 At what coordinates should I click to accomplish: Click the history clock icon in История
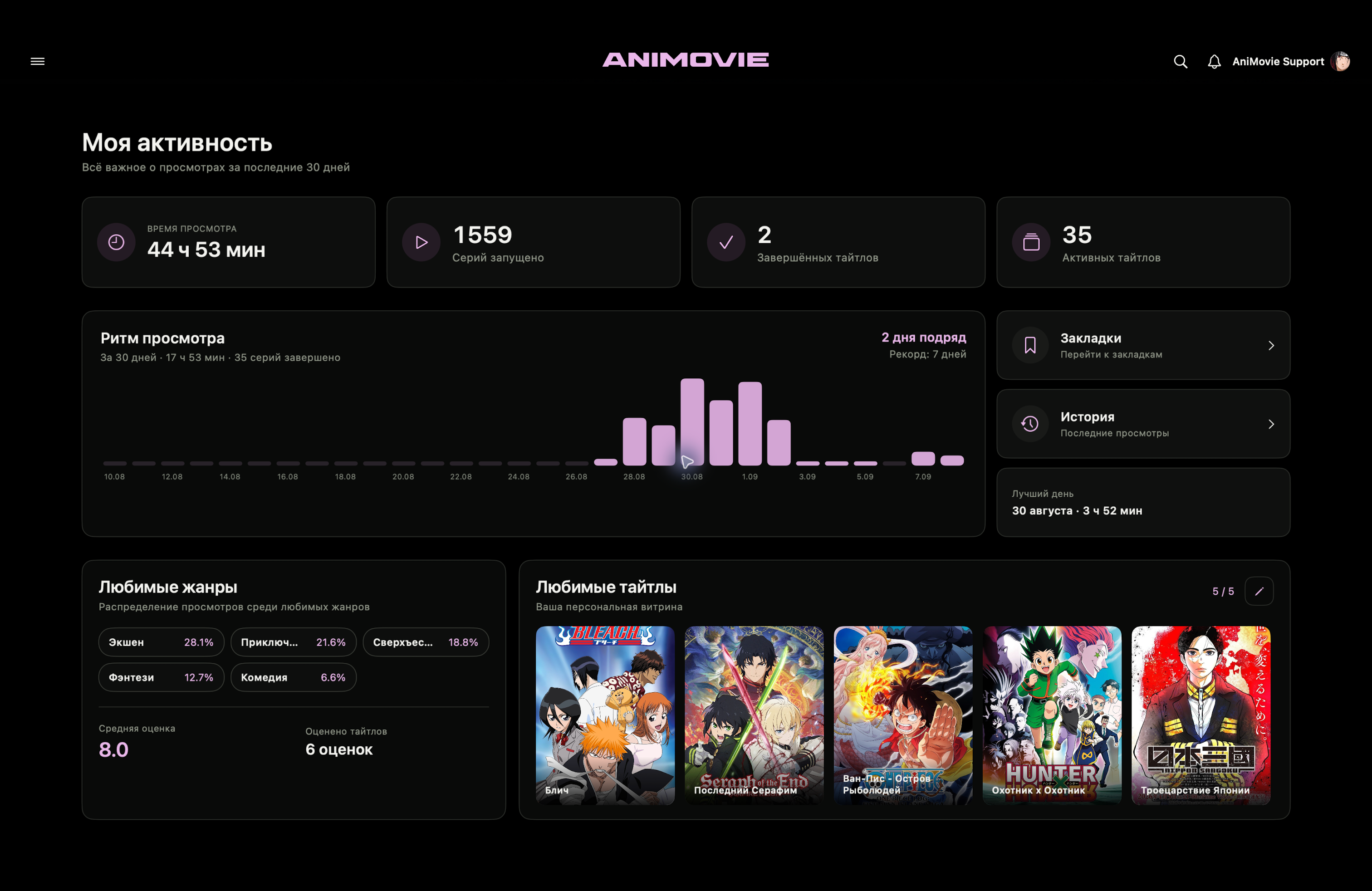pos(1030,424)
